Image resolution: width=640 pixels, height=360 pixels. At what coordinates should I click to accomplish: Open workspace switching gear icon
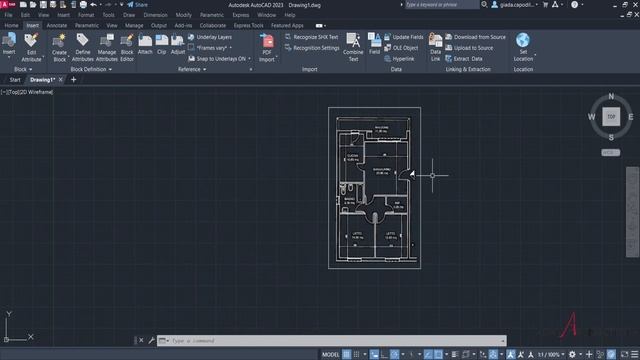pos(572,355)
